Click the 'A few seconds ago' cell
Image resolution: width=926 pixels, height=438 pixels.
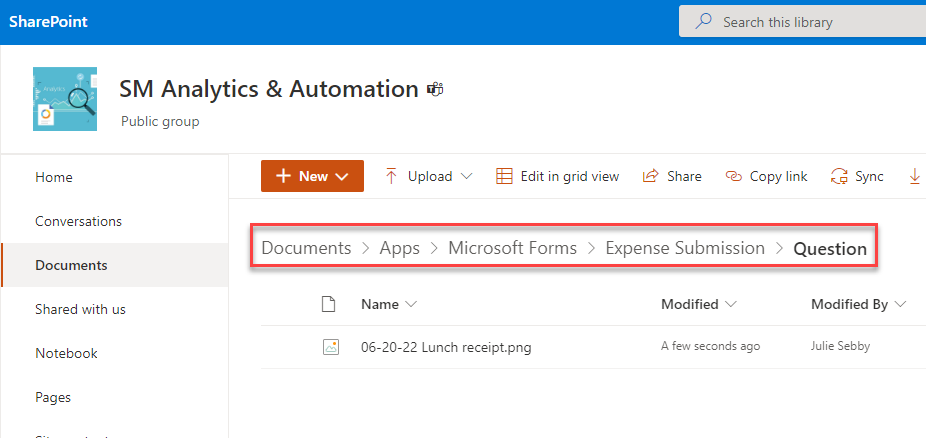[x=710, y=347]
